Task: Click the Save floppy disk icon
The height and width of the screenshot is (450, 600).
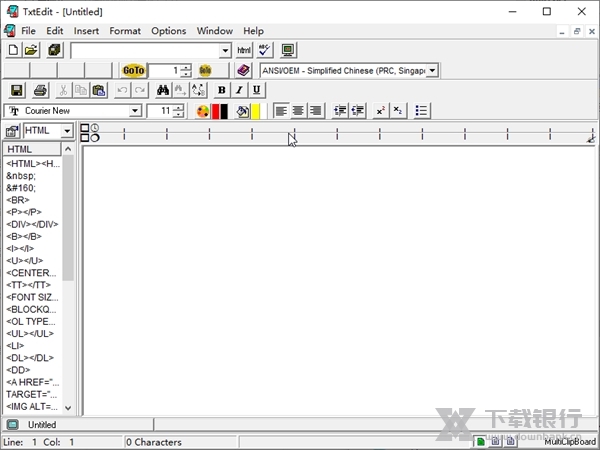Action: 14,90
